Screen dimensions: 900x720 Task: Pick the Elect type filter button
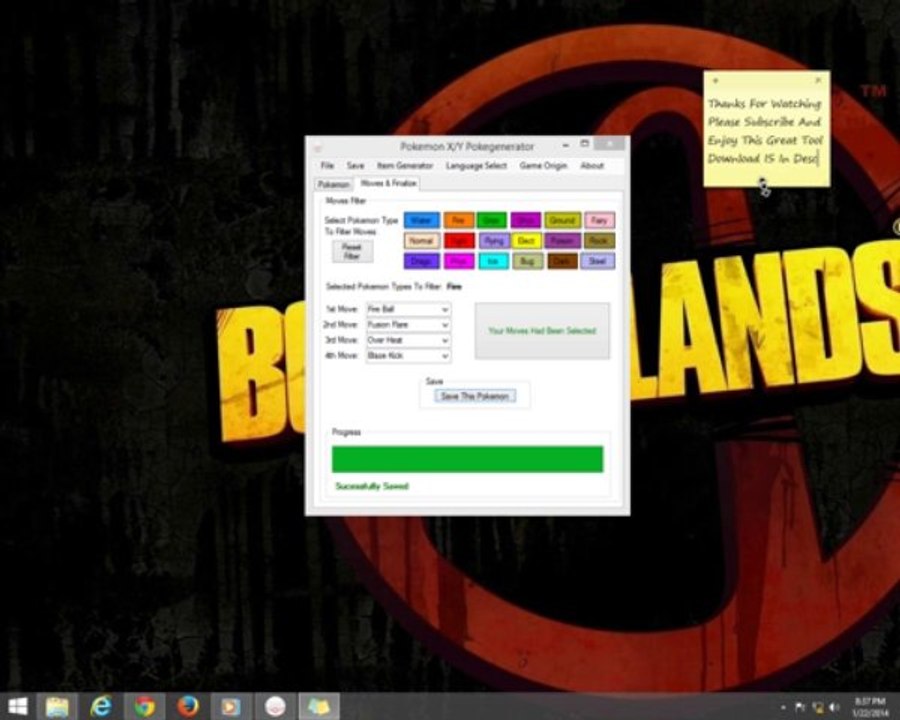526,241
